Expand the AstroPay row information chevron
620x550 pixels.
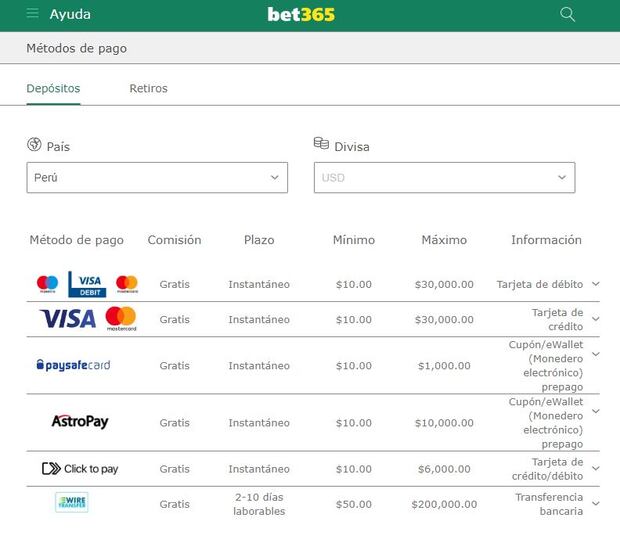pyautogui.click(x=596, y=411)
